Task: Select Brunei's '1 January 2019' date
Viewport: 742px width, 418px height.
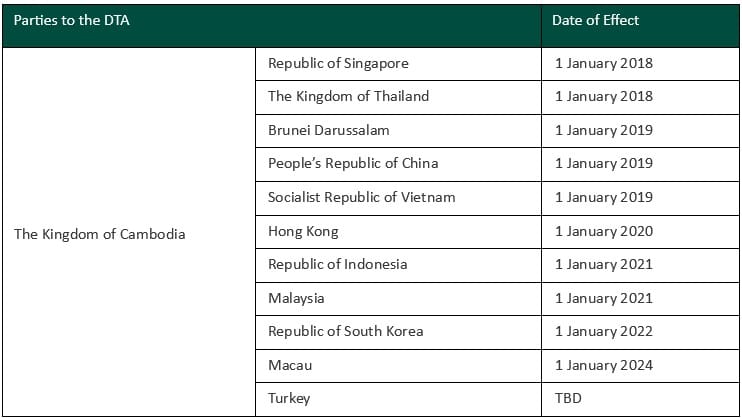Action: [603, 130]
